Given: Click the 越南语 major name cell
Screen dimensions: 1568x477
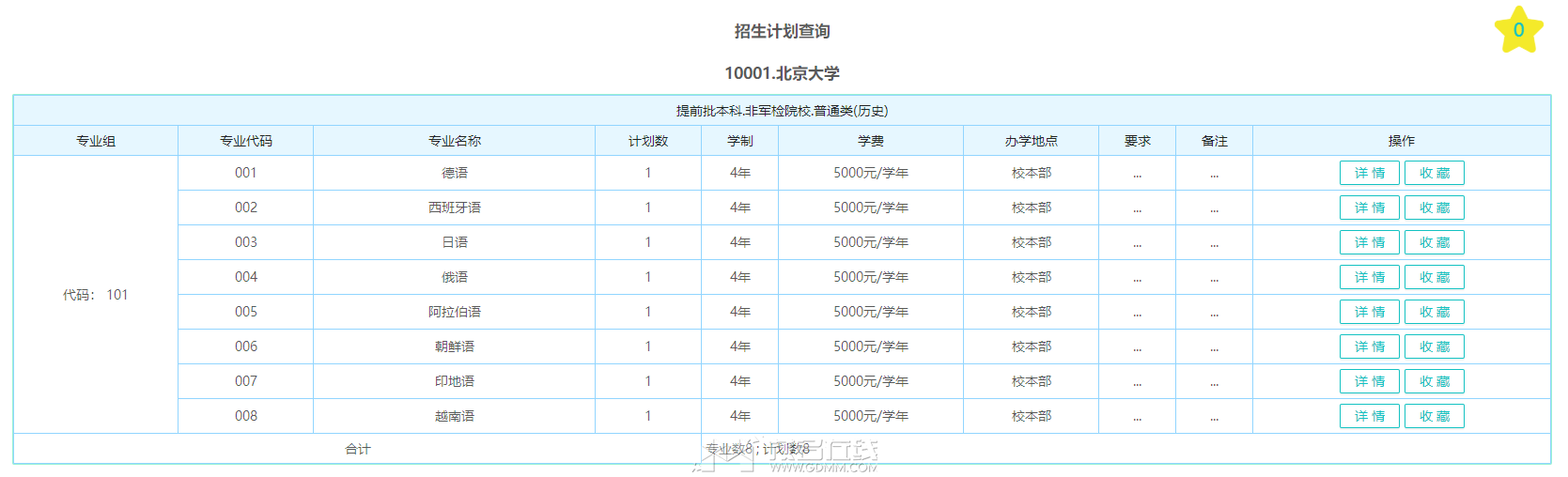Looking at the screenshot, I should coord(454,416).
